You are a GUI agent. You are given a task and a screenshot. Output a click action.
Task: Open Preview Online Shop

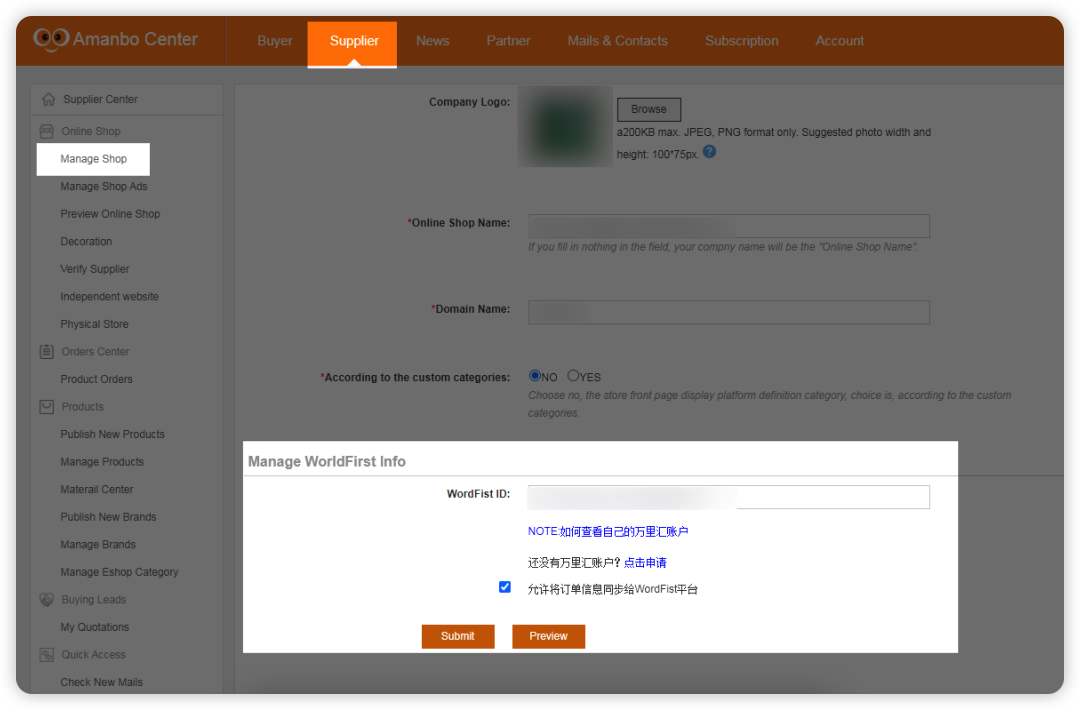110,214
